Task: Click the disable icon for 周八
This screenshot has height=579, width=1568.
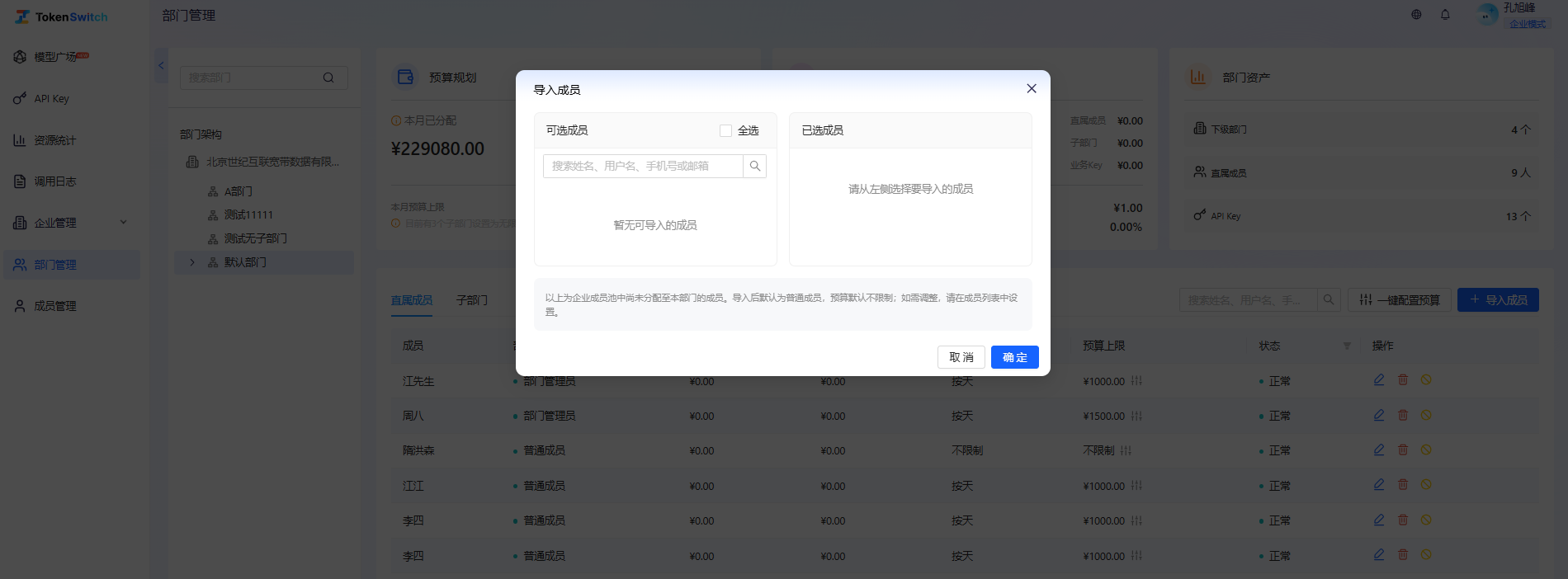Action: click(x=1426, y=416)
